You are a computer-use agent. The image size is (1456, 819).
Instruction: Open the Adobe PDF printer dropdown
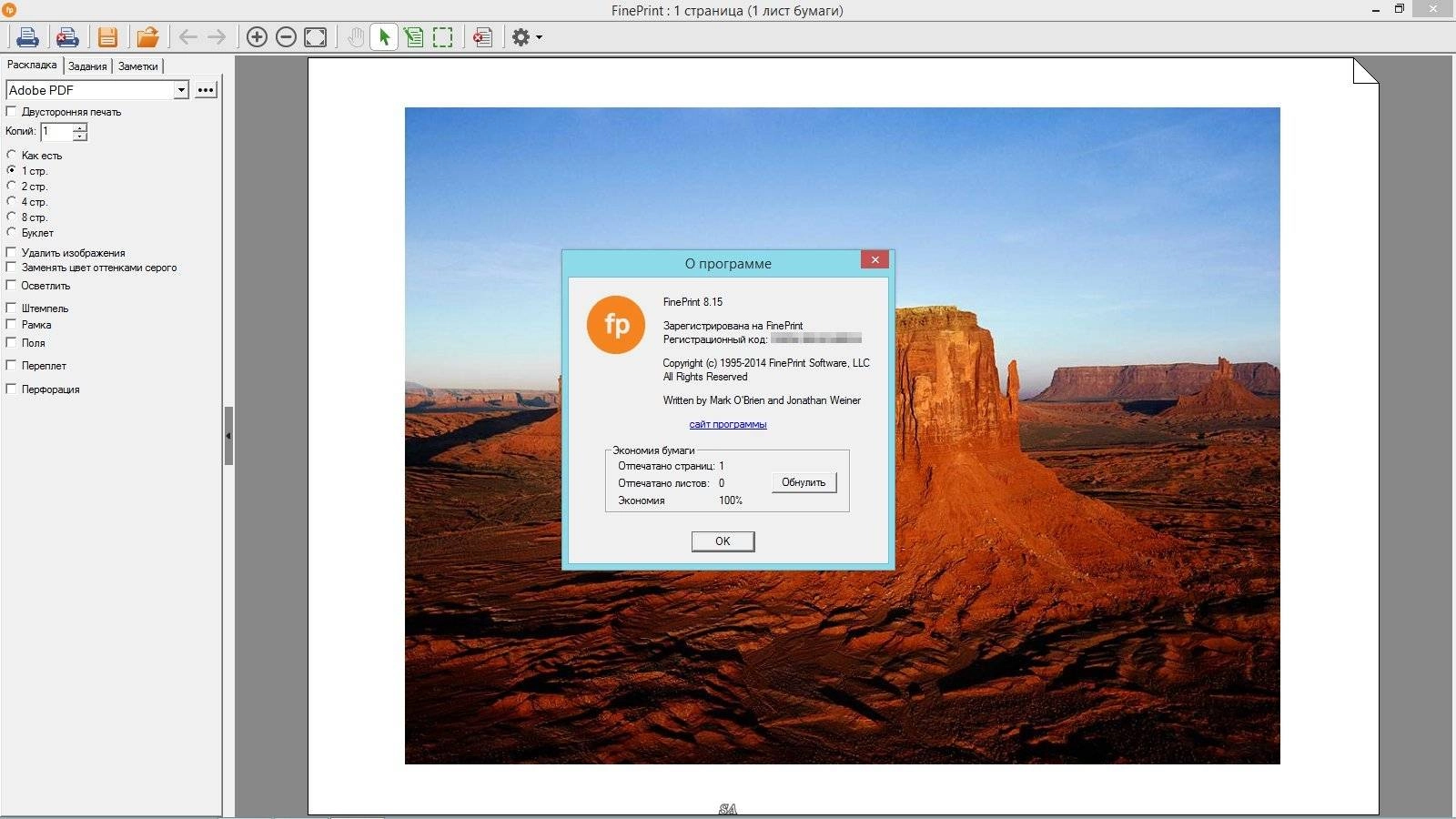pos(181,90)
